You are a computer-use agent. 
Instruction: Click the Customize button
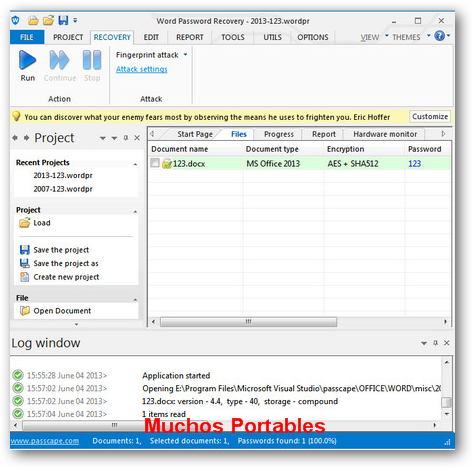coord(430,116)
